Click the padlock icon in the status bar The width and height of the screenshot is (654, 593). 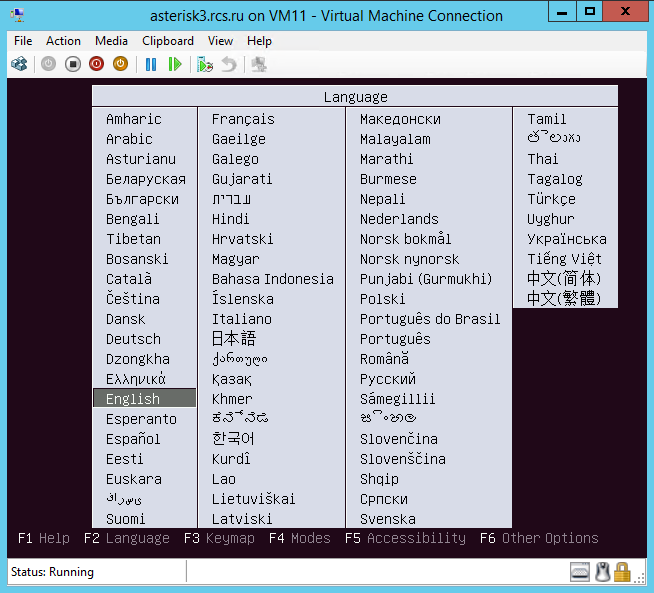[622, 572]
